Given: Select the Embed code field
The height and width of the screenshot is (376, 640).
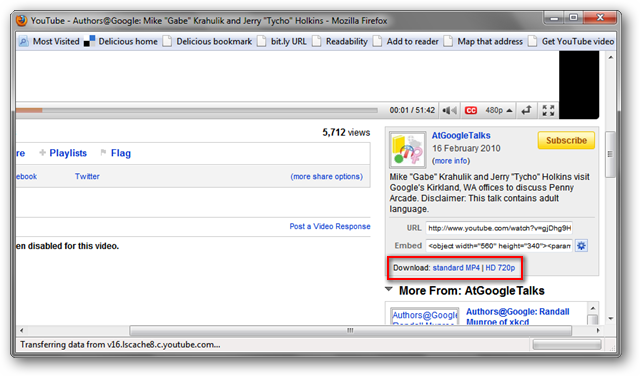Looking at the screenshot, I should pos(499,246).
